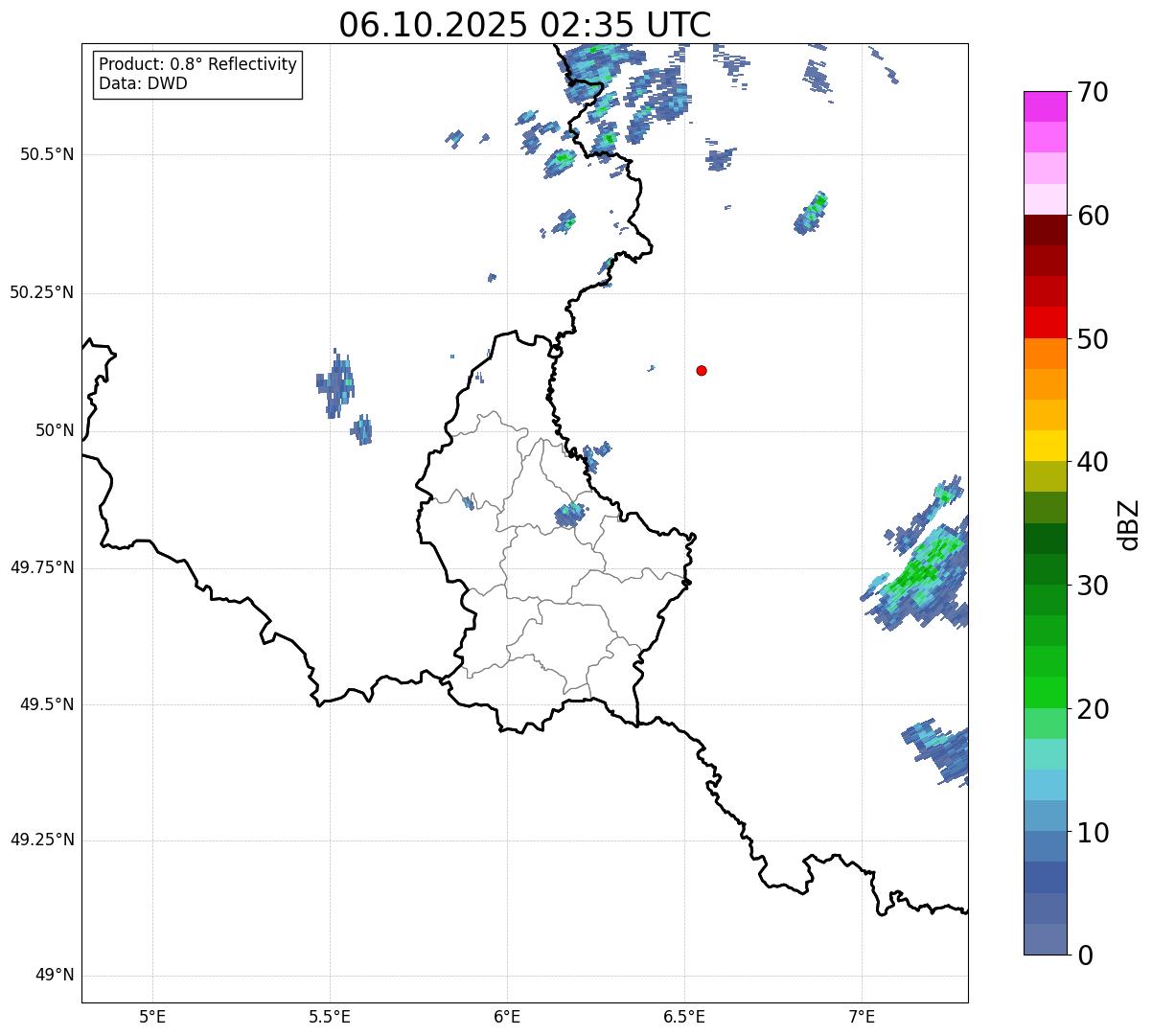The image size is (1152, 1036).
Task: Click colorbar tick label 10
Action: click(1093, 833)
